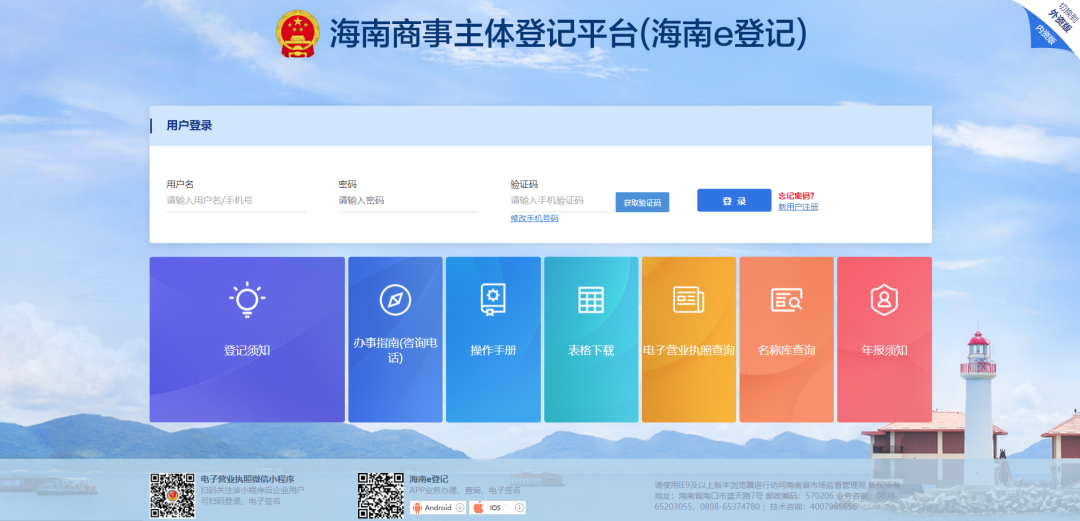The width and height of the screenshot is (1080, 521).
Task: Open the 表格下载 tile label
Action: tap(591, 350)
